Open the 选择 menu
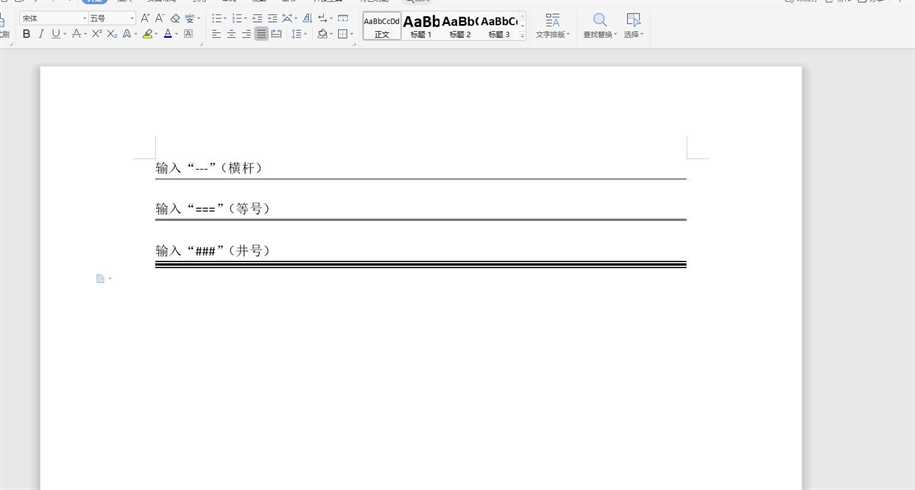915x490 pixels. pyautogui.click(x=633, y=34)
